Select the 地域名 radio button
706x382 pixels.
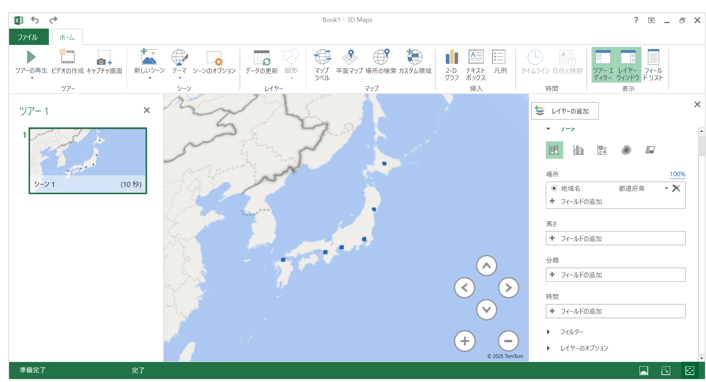pyautogui.click(x=553, y=188)
